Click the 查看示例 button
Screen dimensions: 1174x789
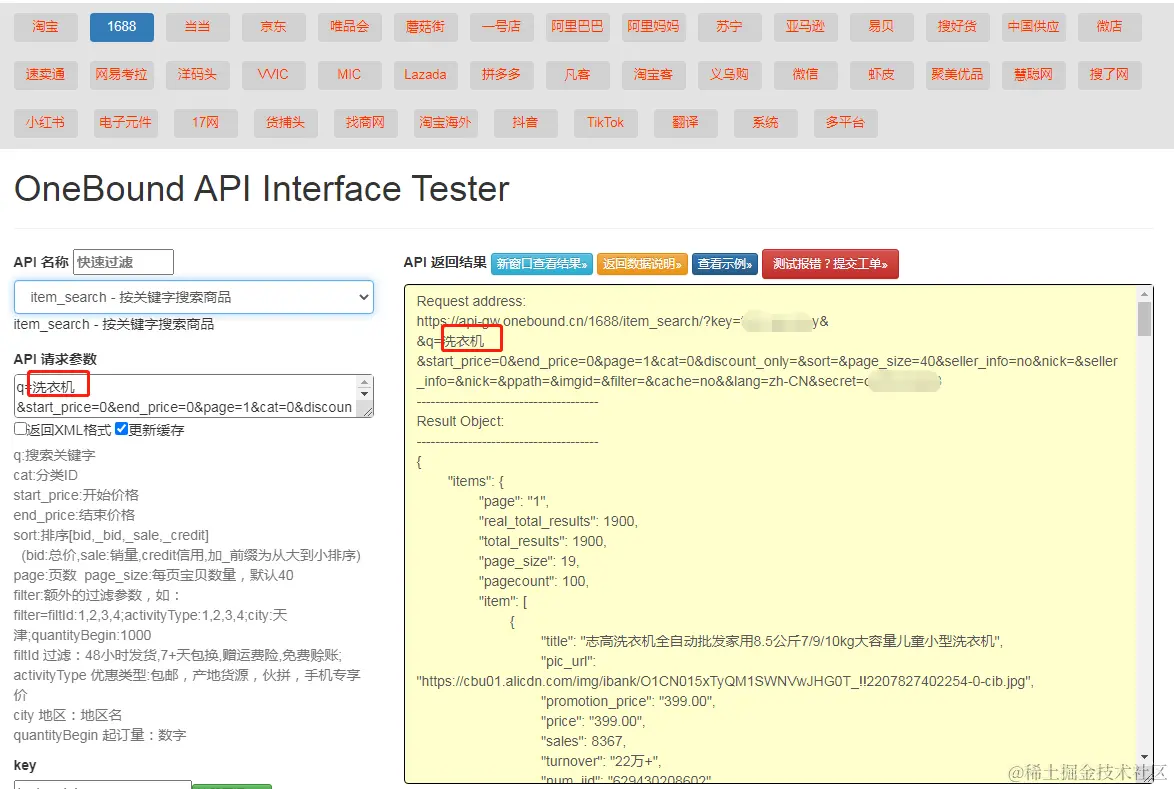coord(725,263)
